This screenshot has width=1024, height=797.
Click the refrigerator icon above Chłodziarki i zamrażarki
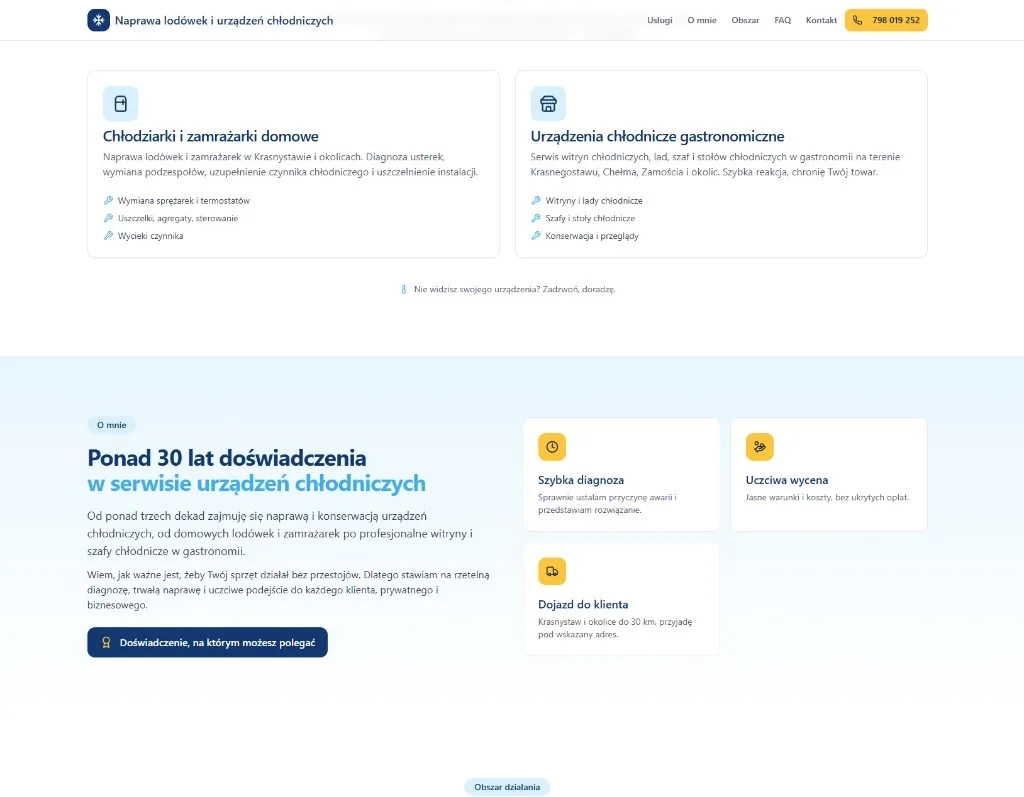click(120, 103)
